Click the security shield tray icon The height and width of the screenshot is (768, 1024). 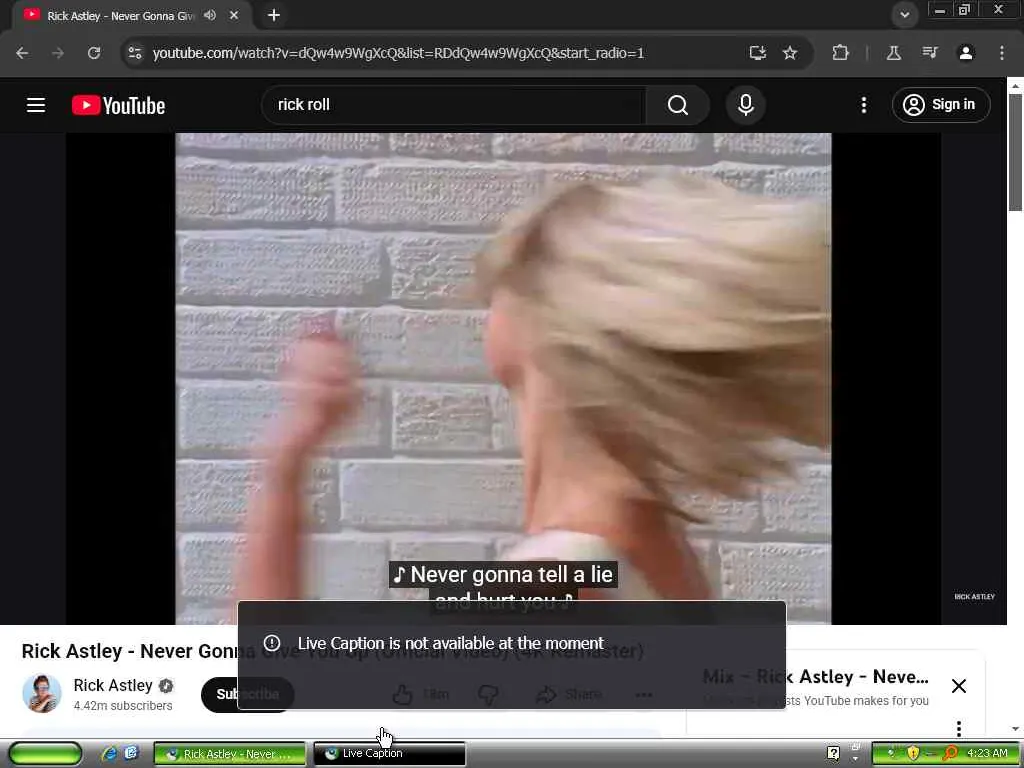[913, 754]
